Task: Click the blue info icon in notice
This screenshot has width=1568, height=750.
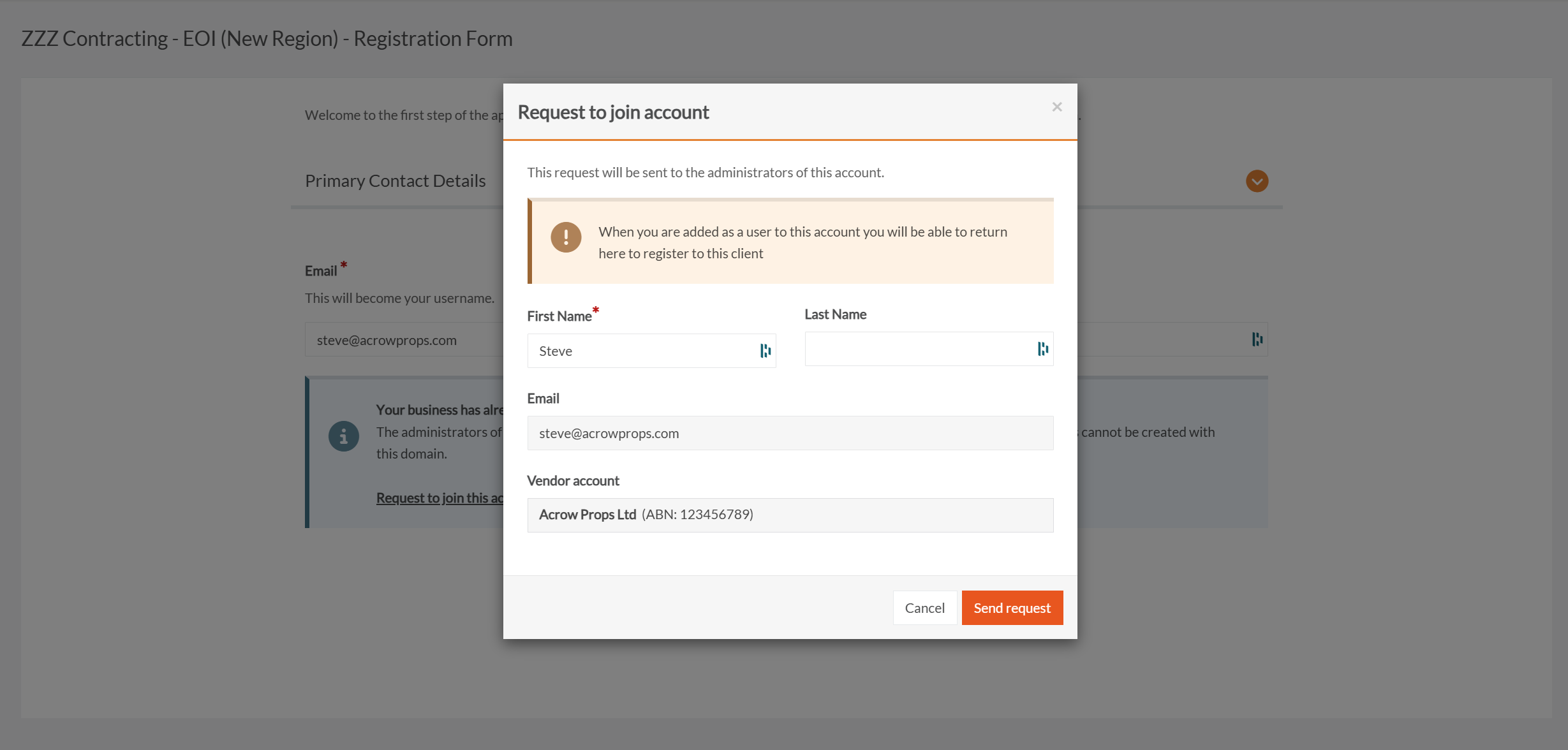Action: [x=343, y=436]
